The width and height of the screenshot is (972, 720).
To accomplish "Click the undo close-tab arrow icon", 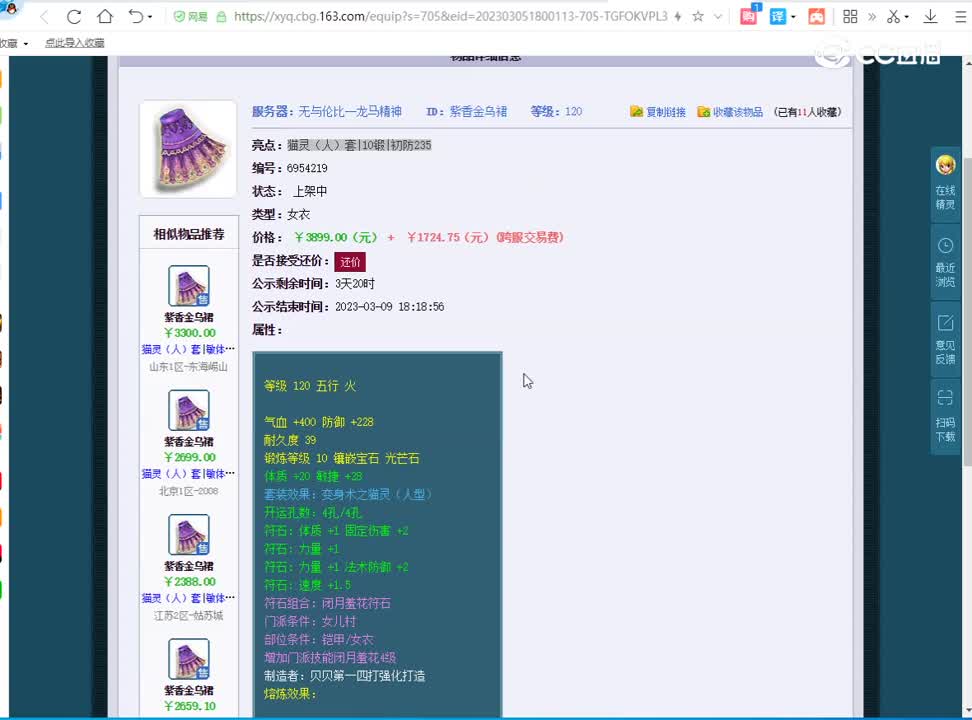I will pos(136,16).
